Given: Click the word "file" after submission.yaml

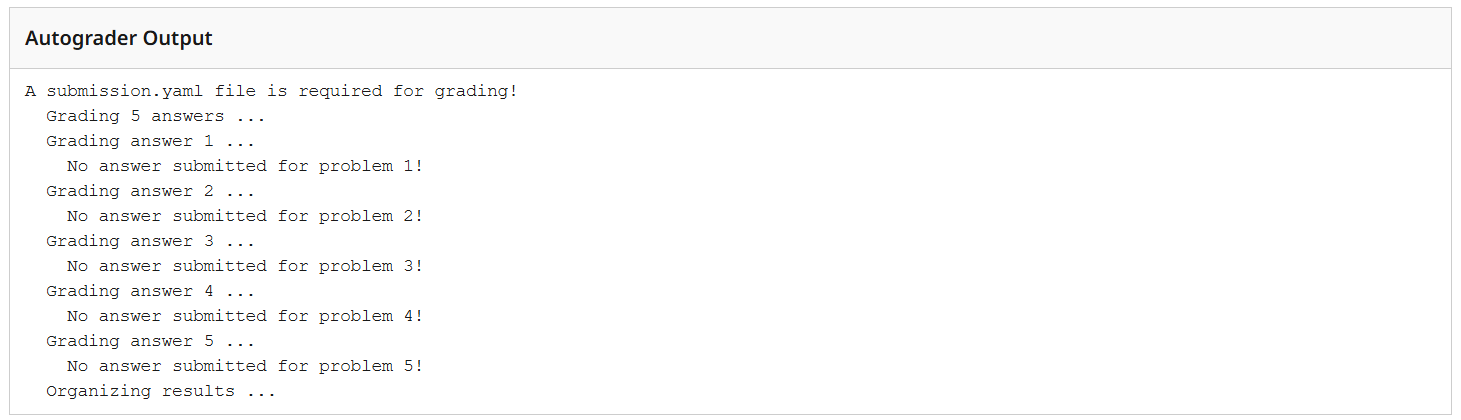Looking at the screenshot, I should point(235,91).
